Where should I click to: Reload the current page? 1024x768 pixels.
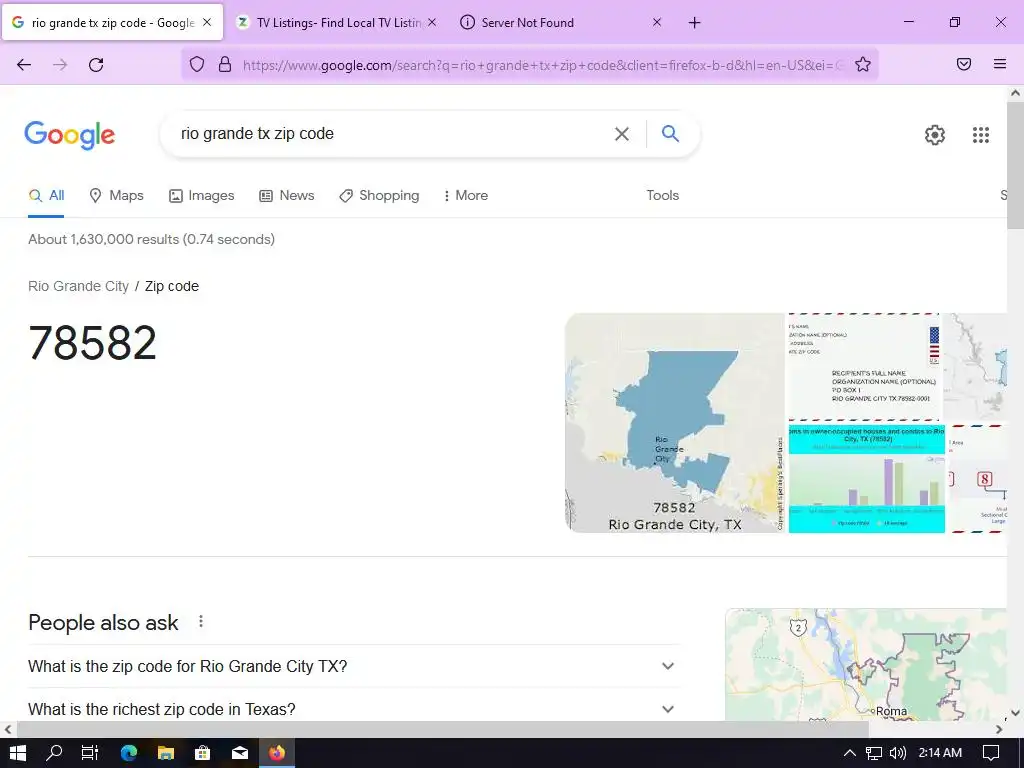96,64
